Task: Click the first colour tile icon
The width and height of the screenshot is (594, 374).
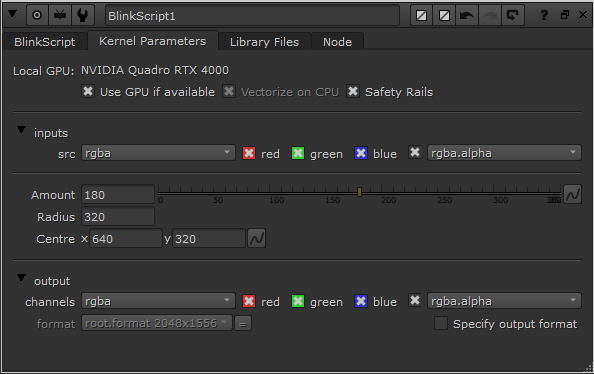Action: click(422, 15)
